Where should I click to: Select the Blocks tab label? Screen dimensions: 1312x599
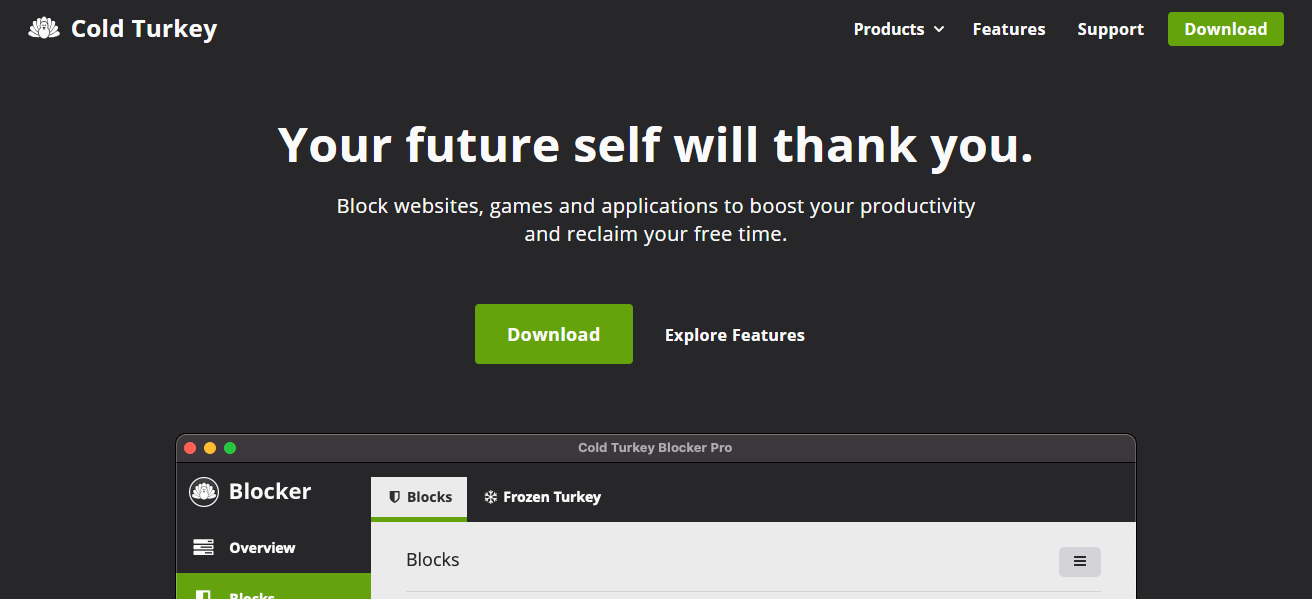click(x=430, y=497)
